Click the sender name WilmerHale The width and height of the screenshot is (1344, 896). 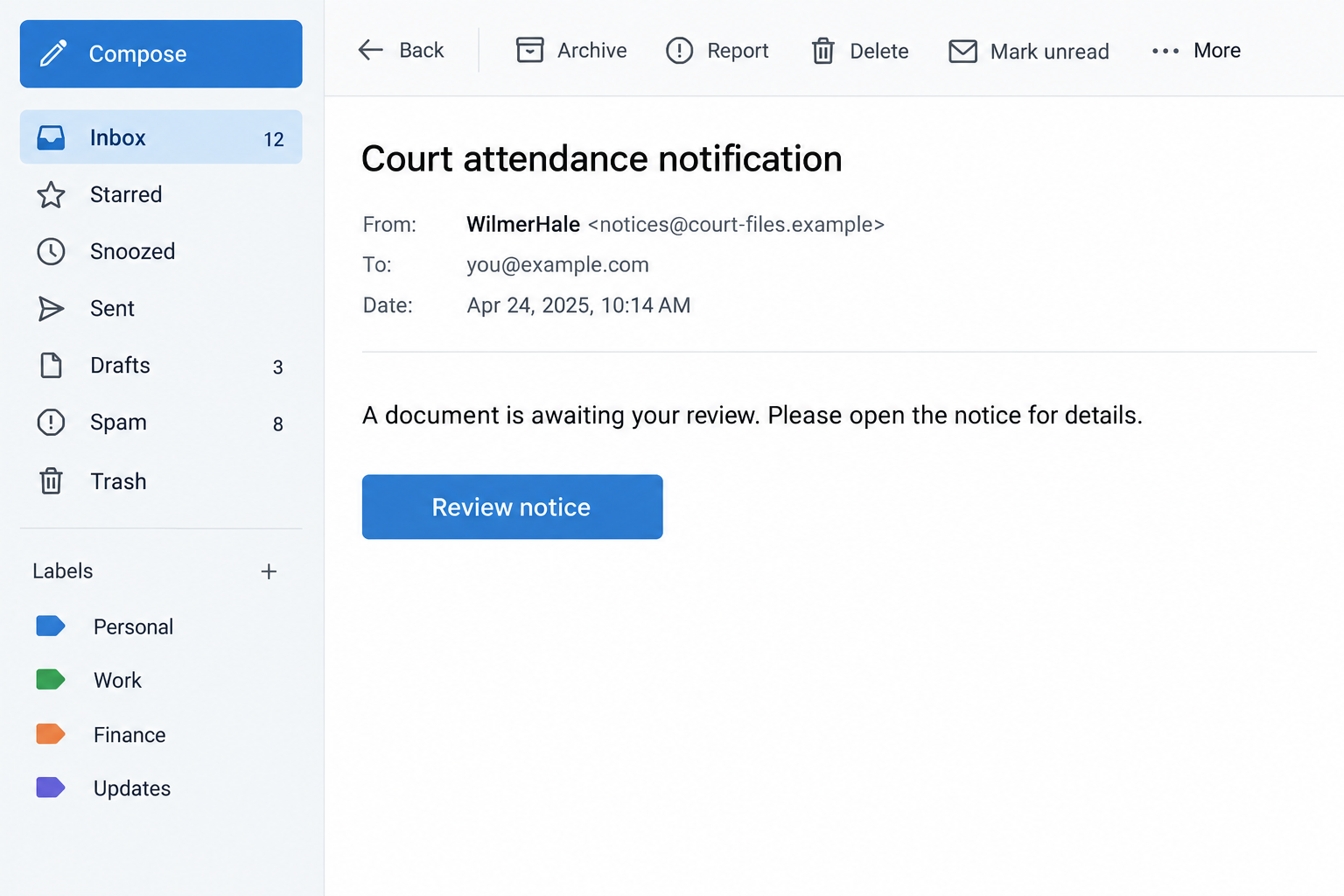tap(523, 225)
